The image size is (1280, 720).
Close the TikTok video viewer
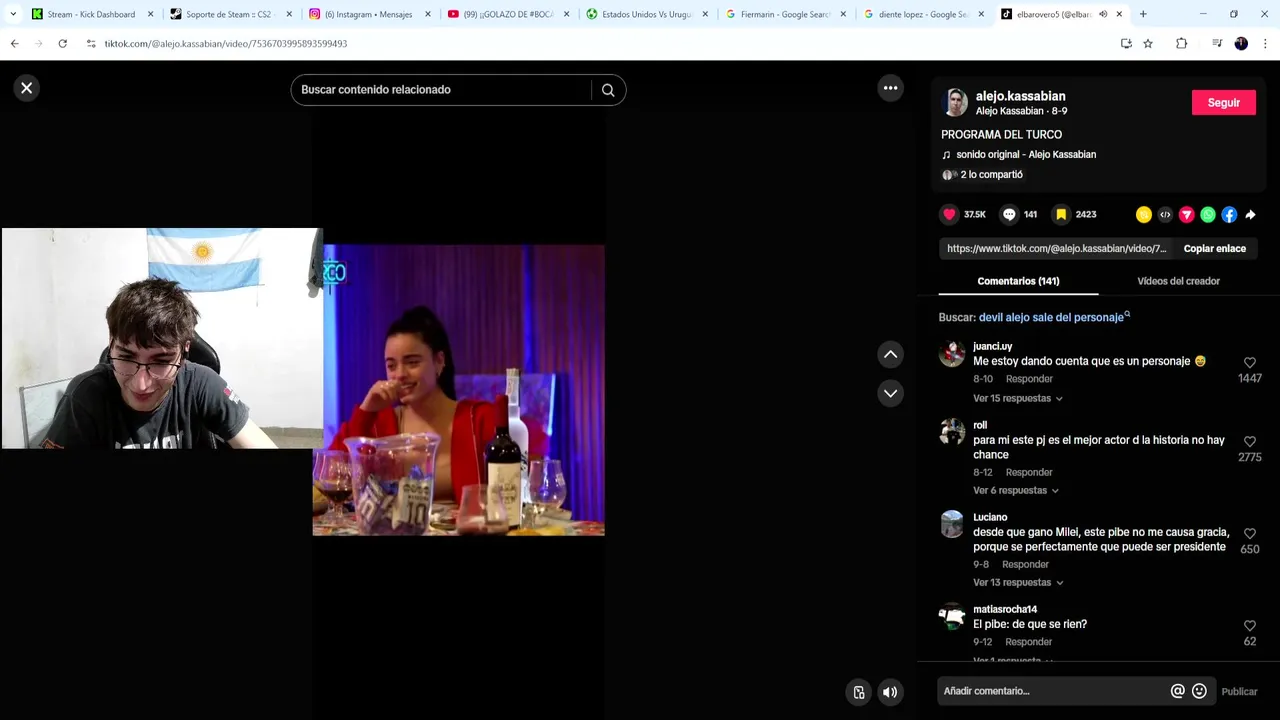click(27, 88)
